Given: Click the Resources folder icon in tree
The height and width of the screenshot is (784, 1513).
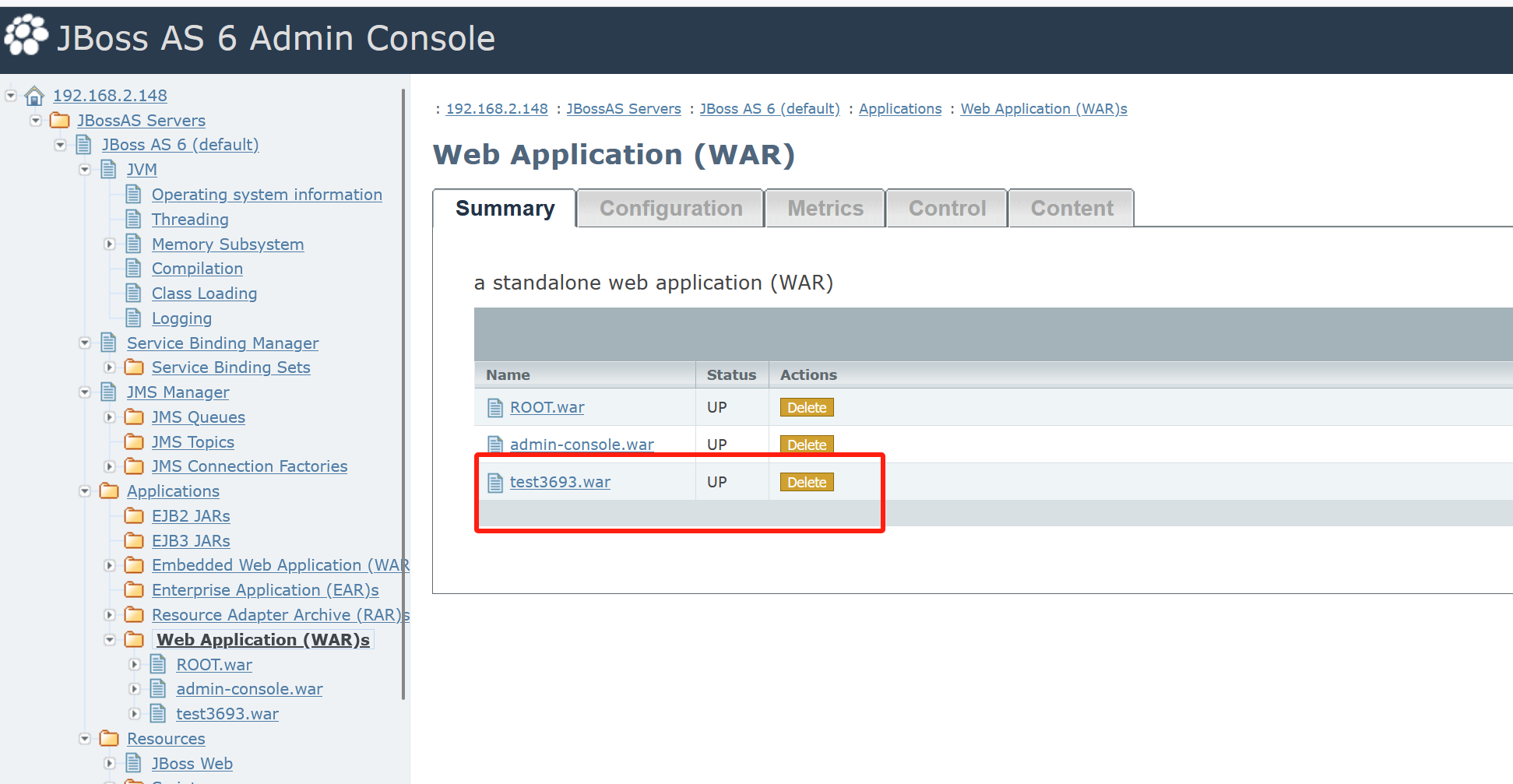Looking at the screenshot, I should coord(110,739).
